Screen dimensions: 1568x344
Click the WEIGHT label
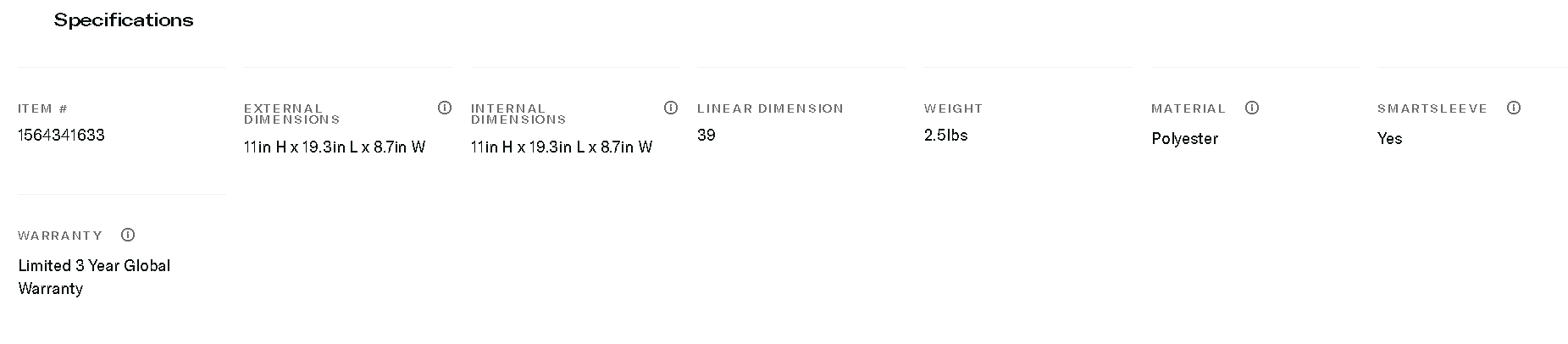pos(953,108)
